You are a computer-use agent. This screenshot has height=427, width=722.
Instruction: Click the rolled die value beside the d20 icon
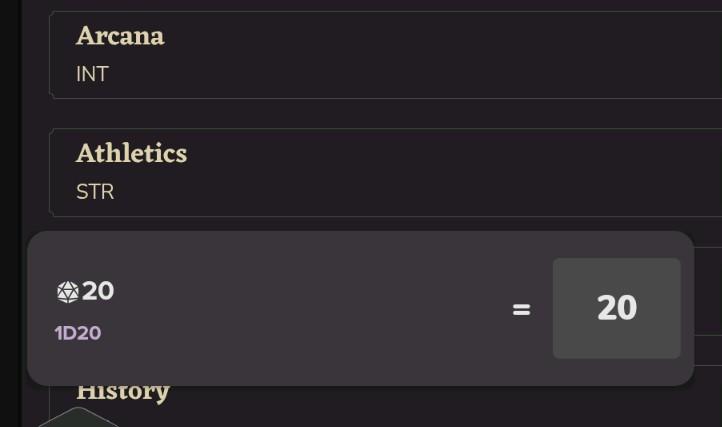click(98, 291)
